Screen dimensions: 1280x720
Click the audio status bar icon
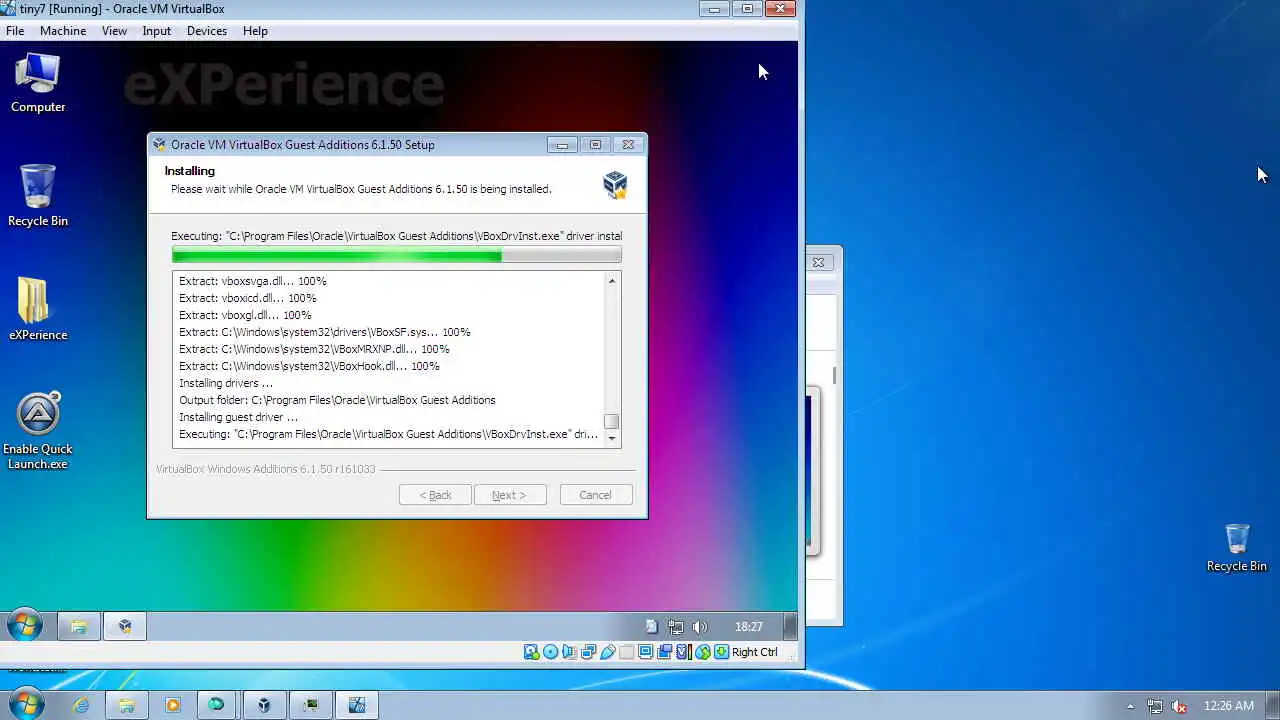(x=570, y=652)
